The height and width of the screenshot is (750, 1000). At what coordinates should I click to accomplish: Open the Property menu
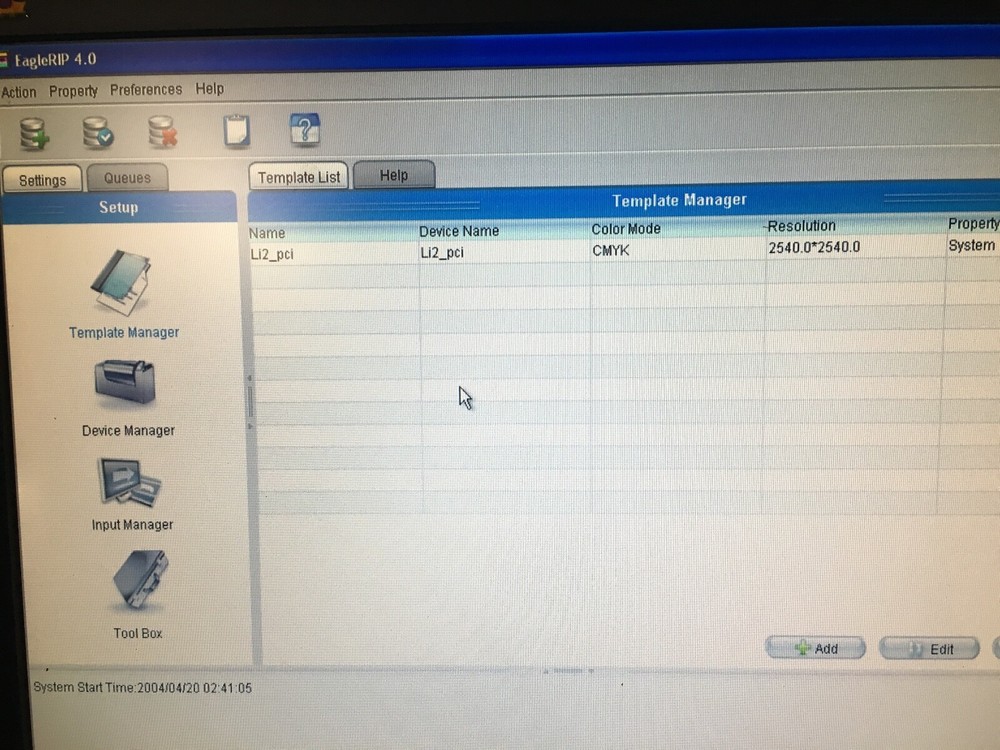pyautogui.click(x=72, y=91)
